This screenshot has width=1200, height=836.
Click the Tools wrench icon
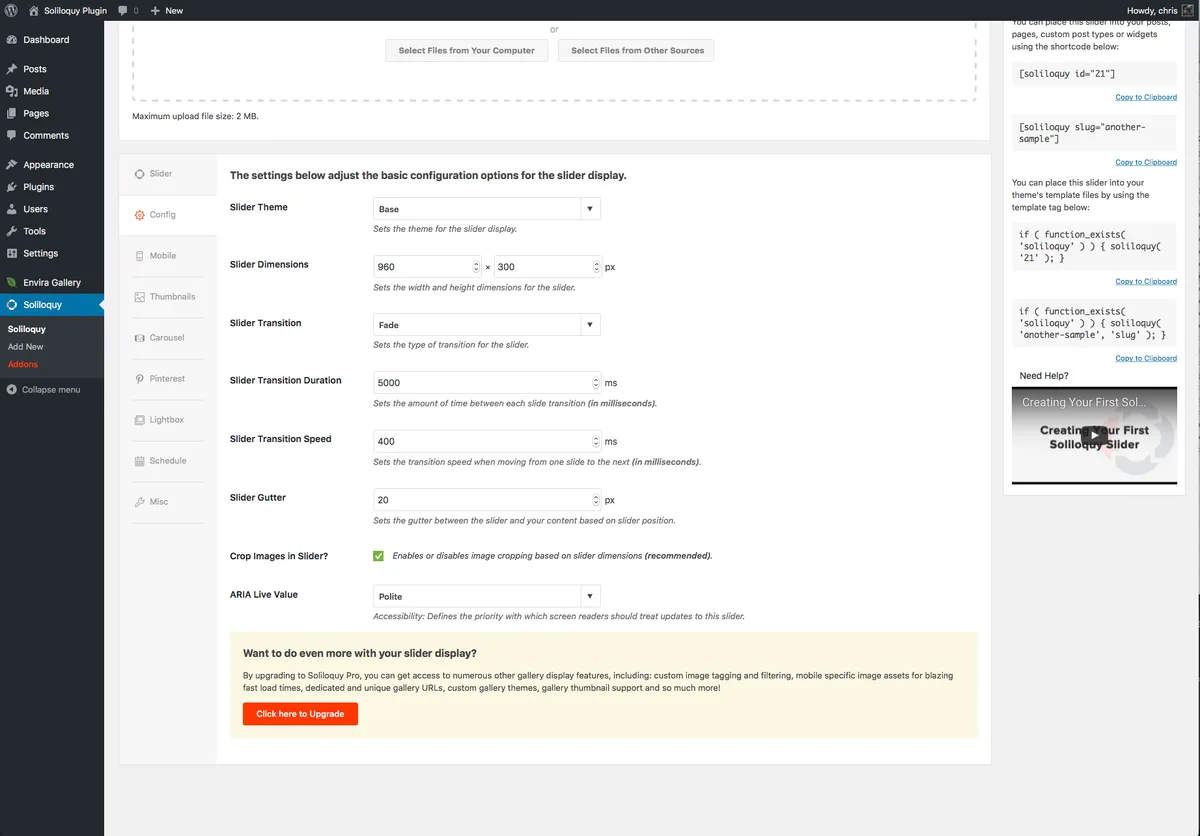click(11, 231)
